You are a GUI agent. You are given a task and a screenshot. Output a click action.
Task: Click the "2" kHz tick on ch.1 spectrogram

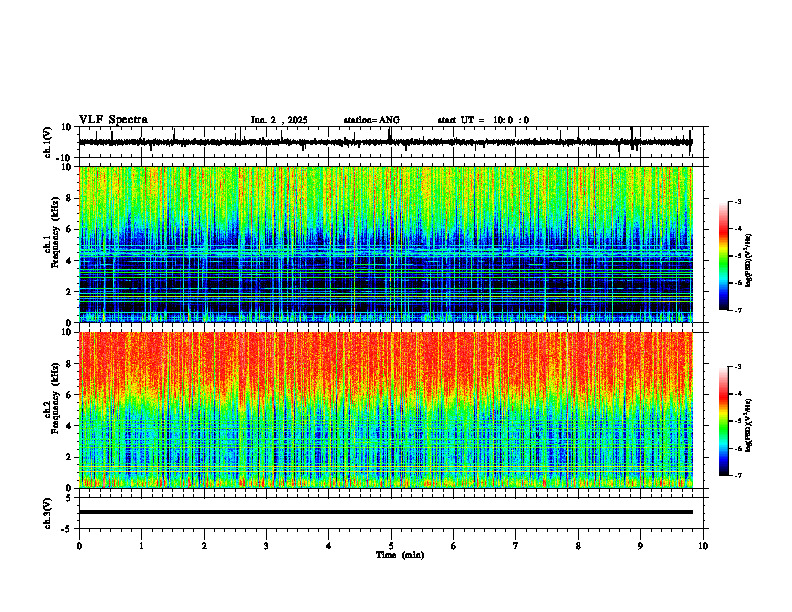tap(70, 292)
